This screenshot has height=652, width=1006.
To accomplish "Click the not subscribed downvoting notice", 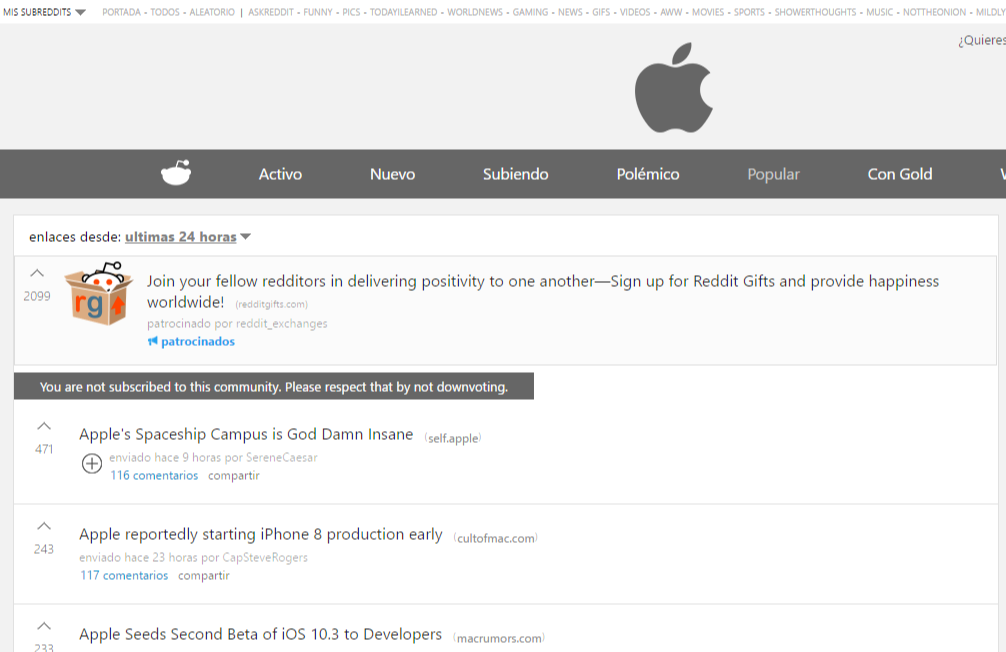I will [x=274, y=386].
